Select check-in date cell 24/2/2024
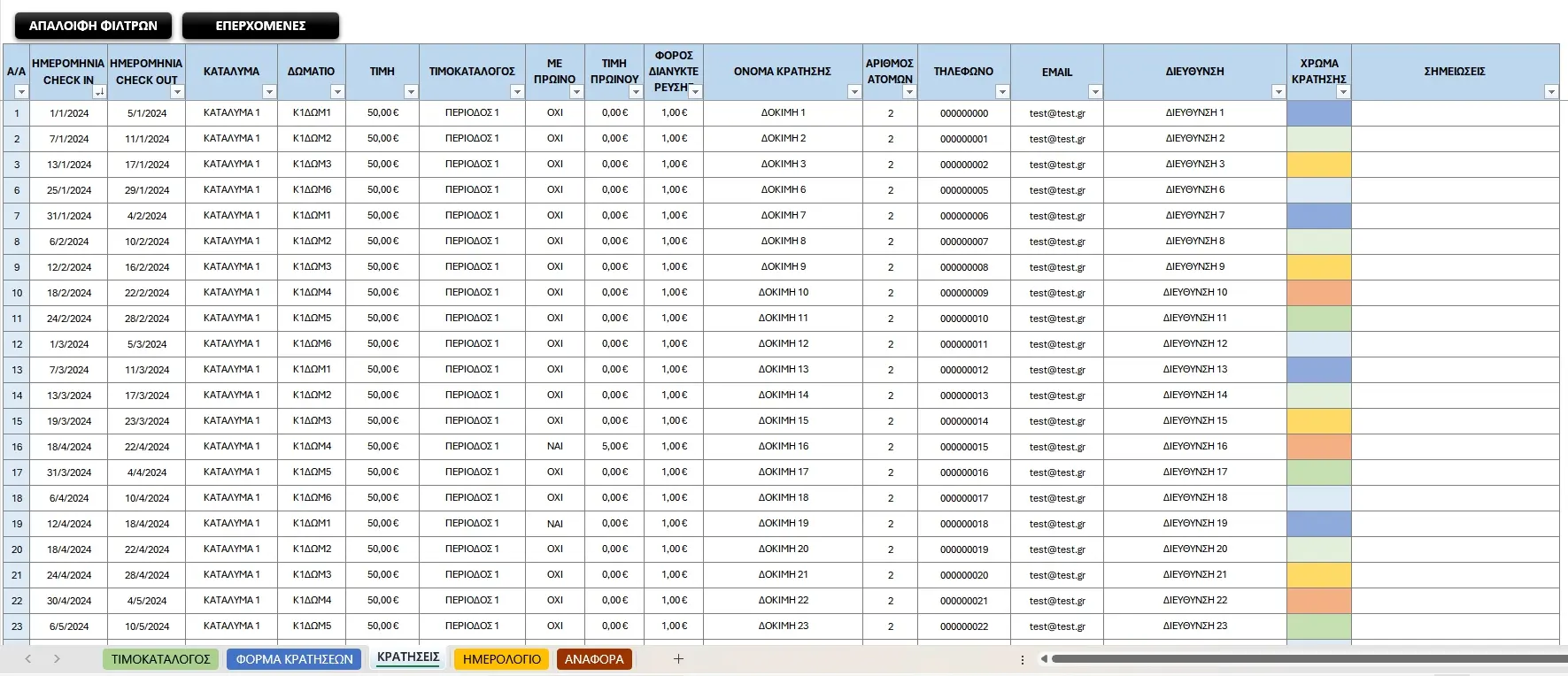This screenshot has height=676, width=1568. point(69,319)
